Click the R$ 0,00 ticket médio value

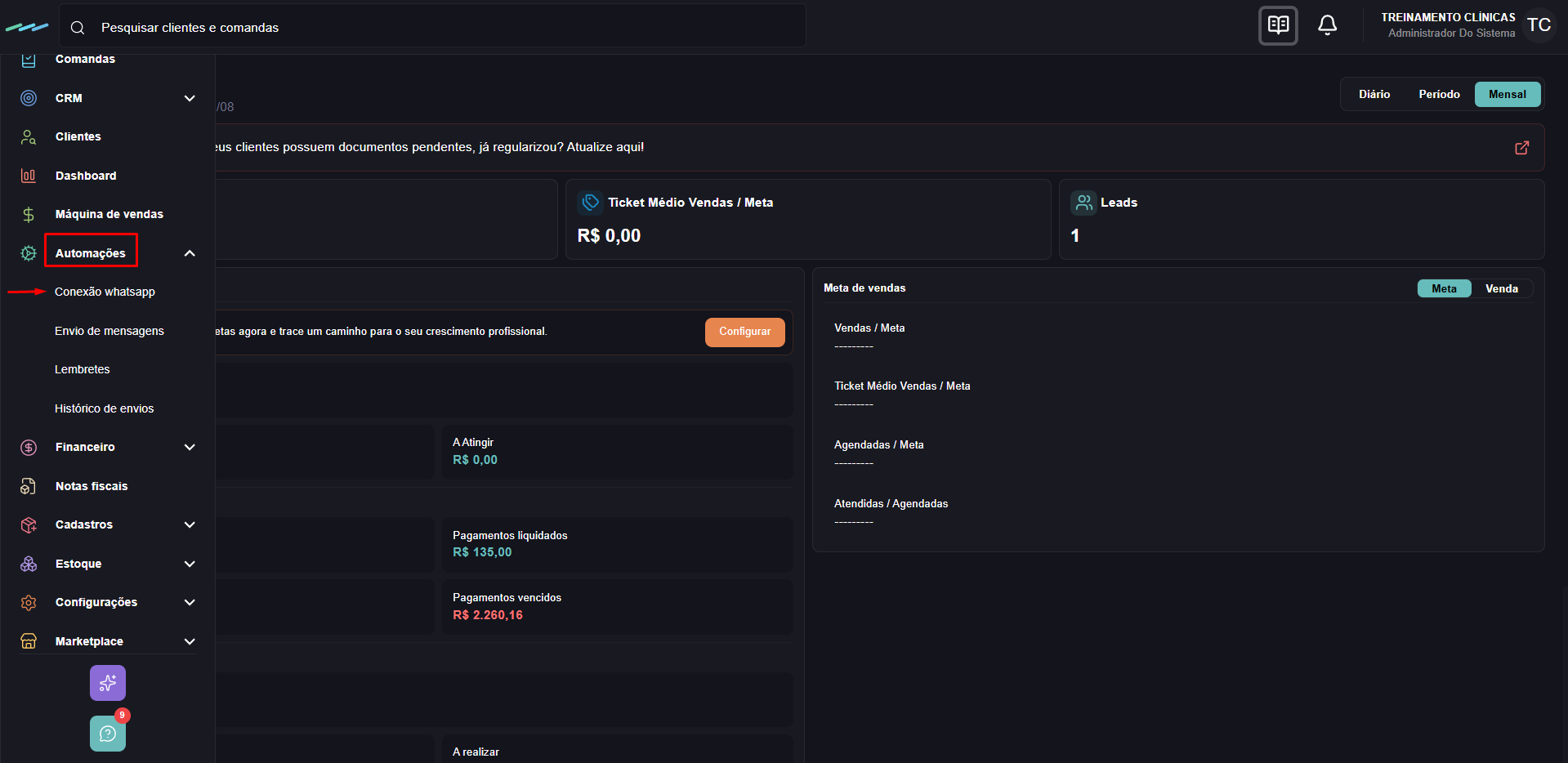click(x=609, y=236)
